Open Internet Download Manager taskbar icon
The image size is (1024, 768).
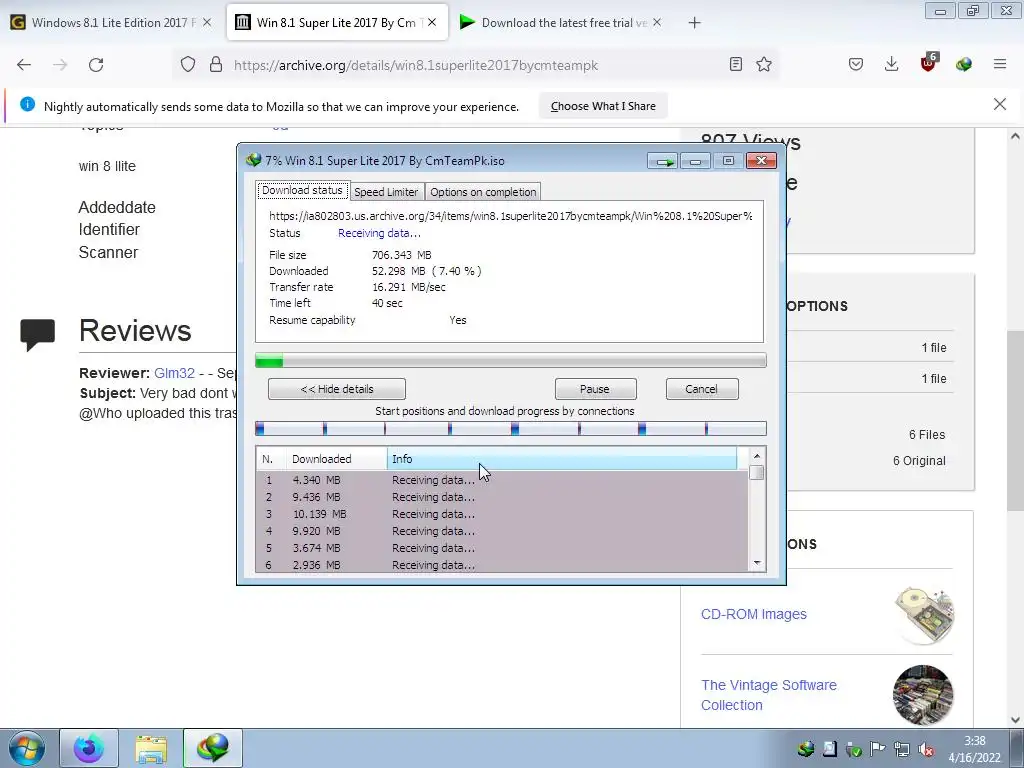coord(213,748)
